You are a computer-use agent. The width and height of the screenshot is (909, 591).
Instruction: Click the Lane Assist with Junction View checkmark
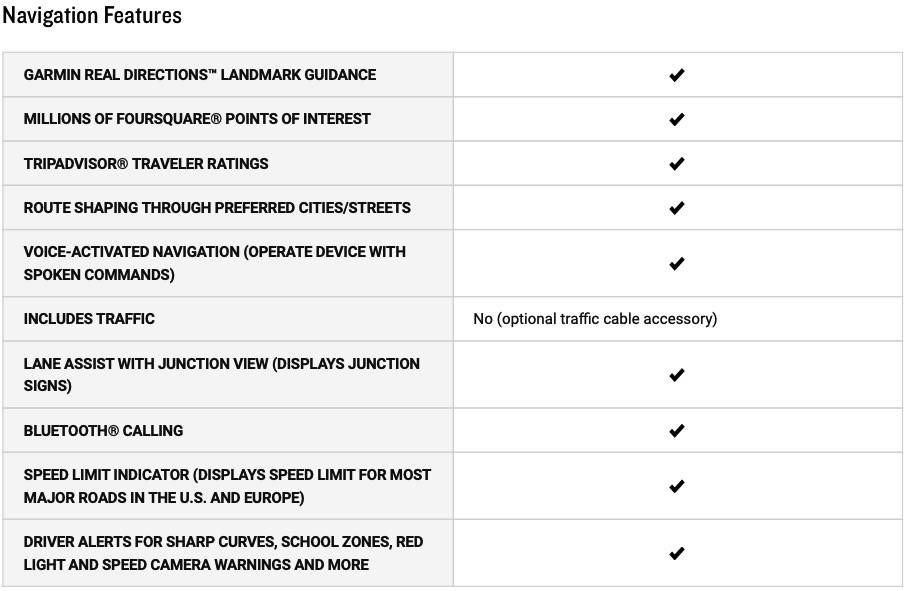click(x=677, y=375)
